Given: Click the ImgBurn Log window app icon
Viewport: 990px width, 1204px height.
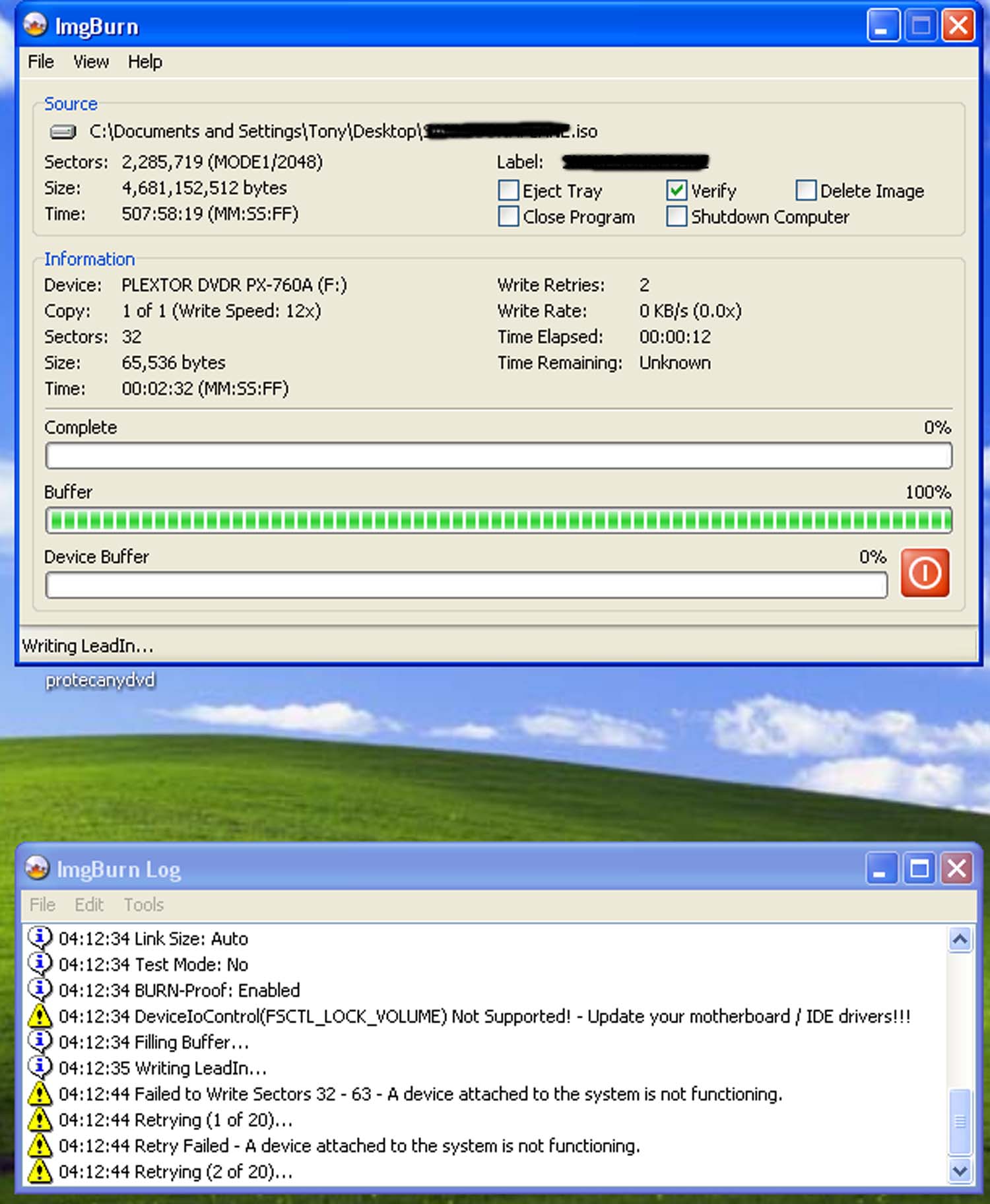Looking at the screenshot, I should (37, 869).
